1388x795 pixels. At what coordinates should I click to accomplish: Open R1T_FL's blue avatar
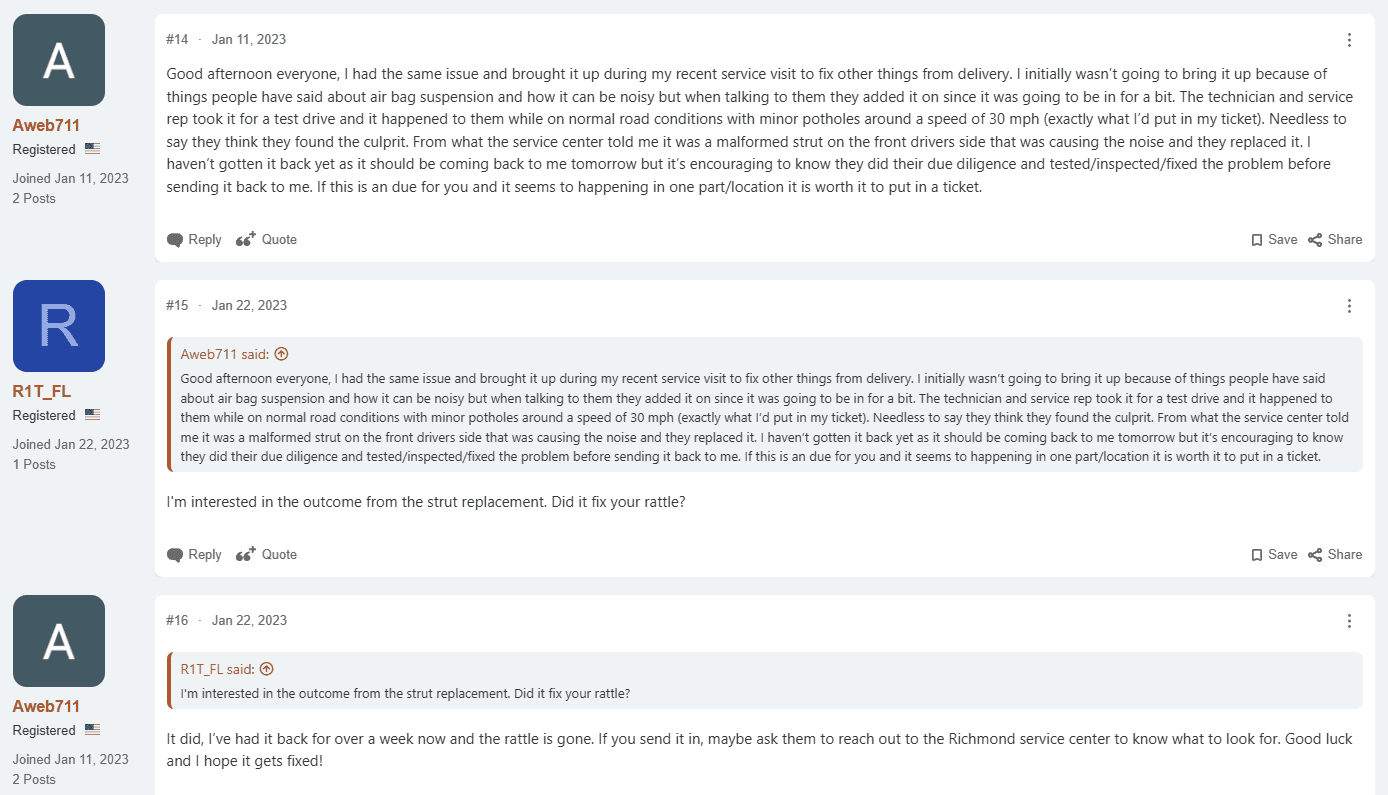(59, 326)
